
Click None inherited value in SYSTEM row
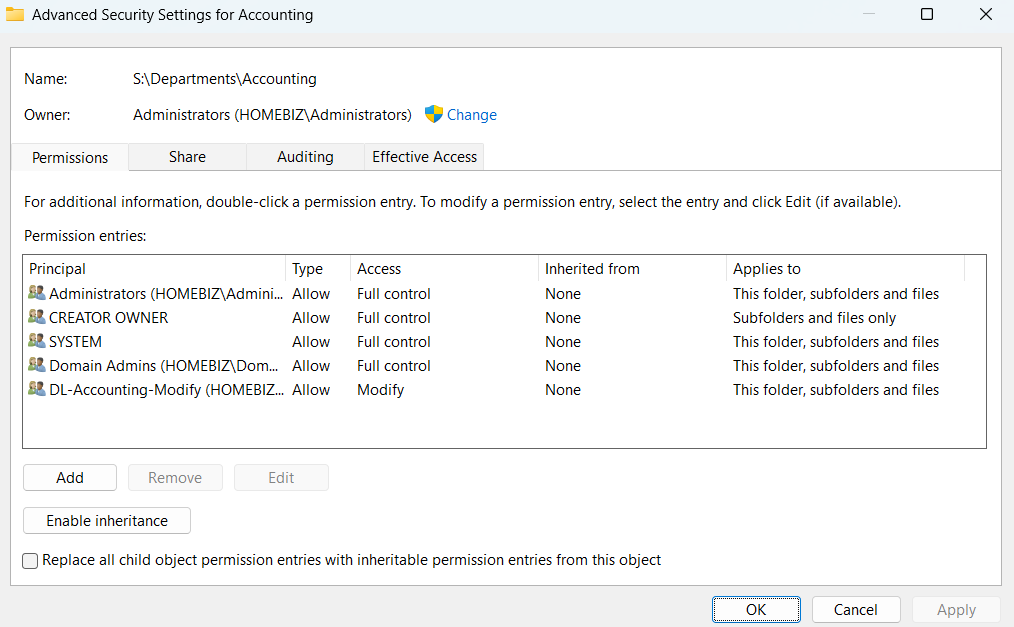click(563, 341)
